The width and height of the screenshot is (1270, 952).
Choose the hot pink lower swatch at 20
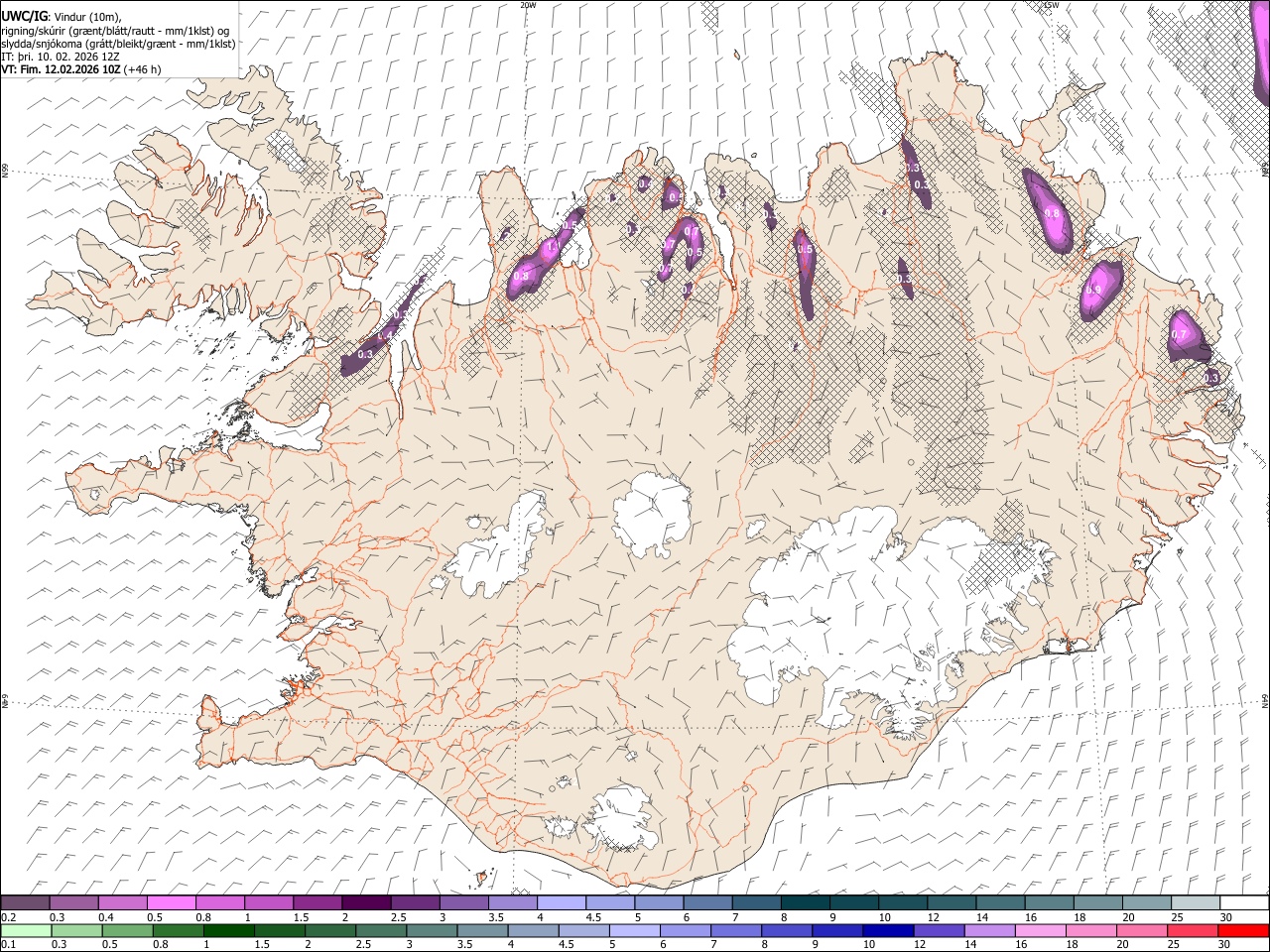pyautogui.click(x=1141, y=931)
